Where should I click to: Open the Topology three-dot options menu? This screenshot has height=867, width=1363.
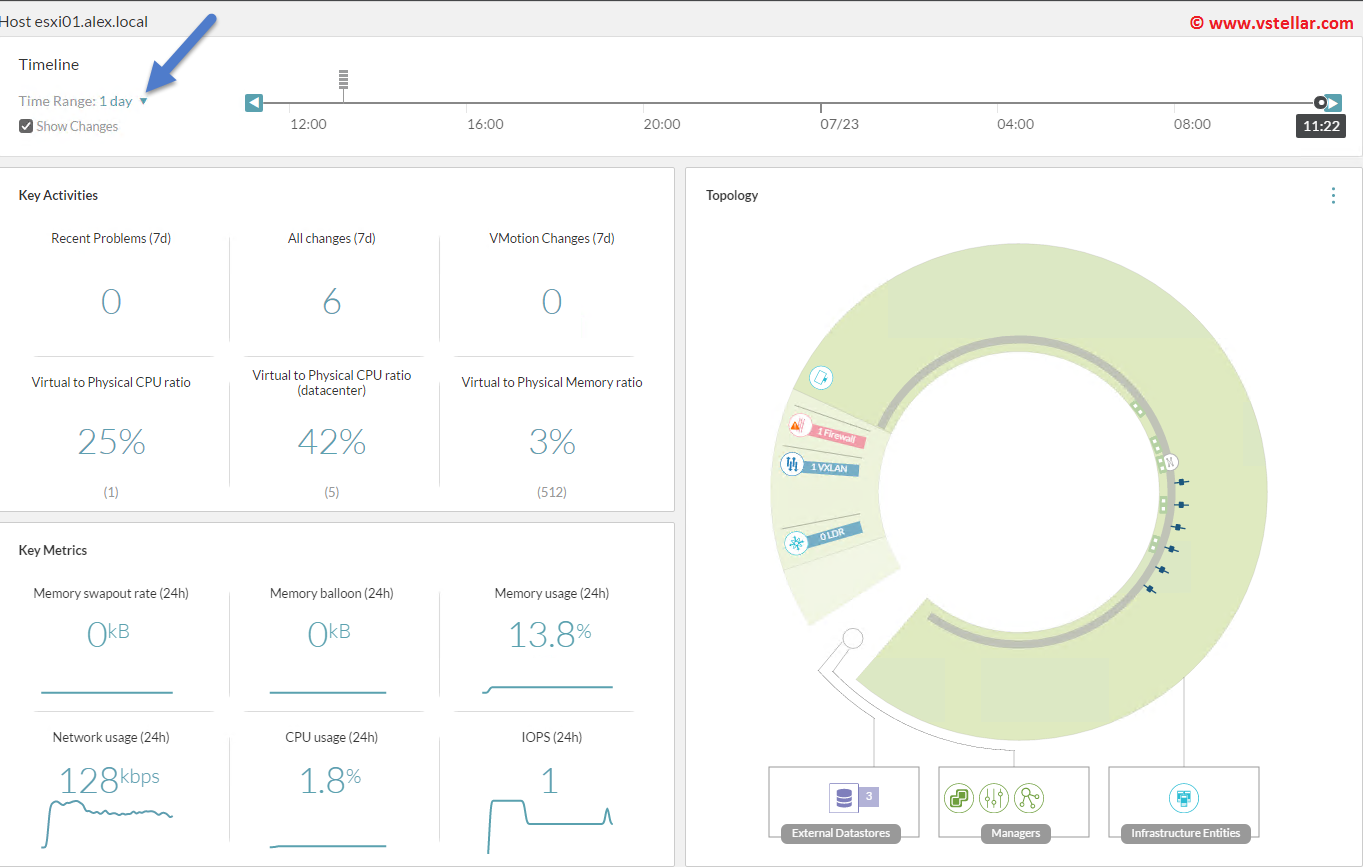click(1333, 196)
